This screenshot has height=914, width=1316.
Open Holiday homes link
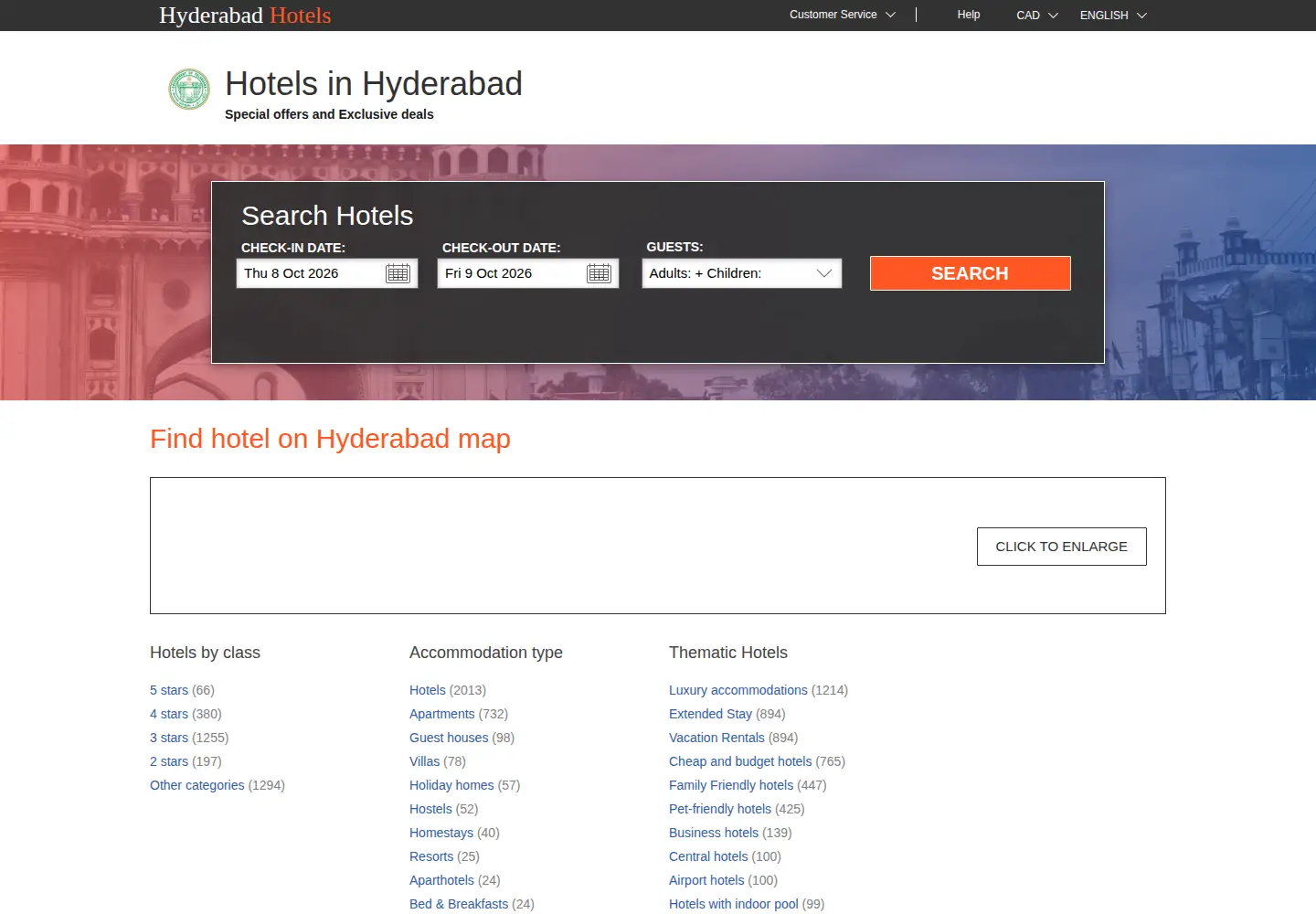(x=451, y=785)
